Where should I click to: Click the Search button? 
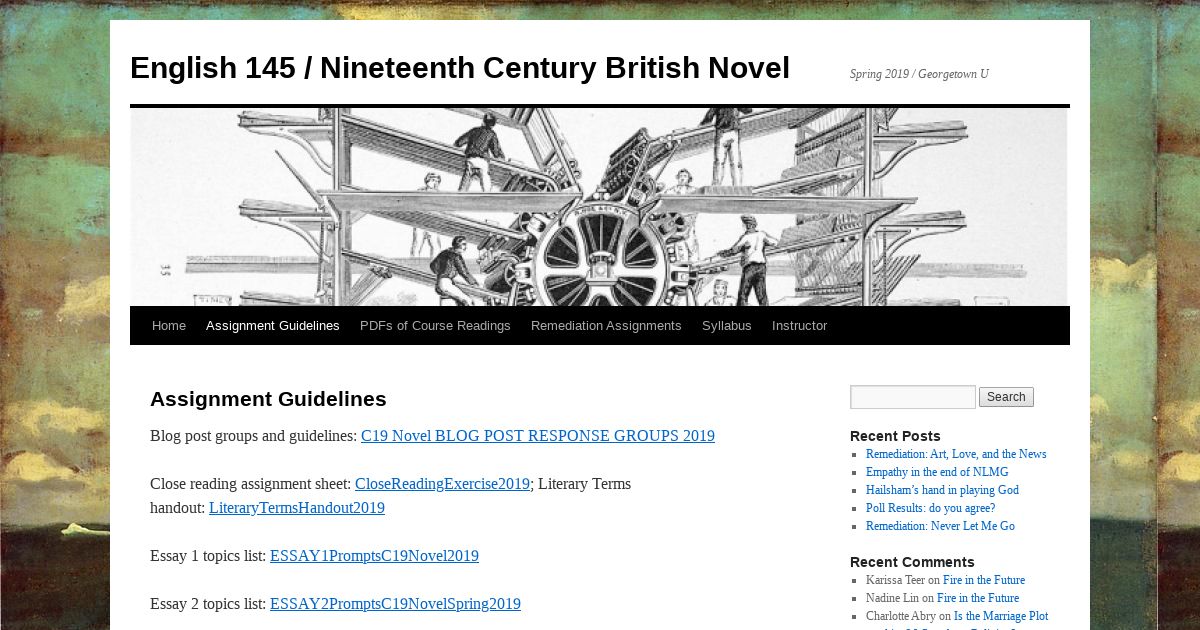coord(1006,397)
